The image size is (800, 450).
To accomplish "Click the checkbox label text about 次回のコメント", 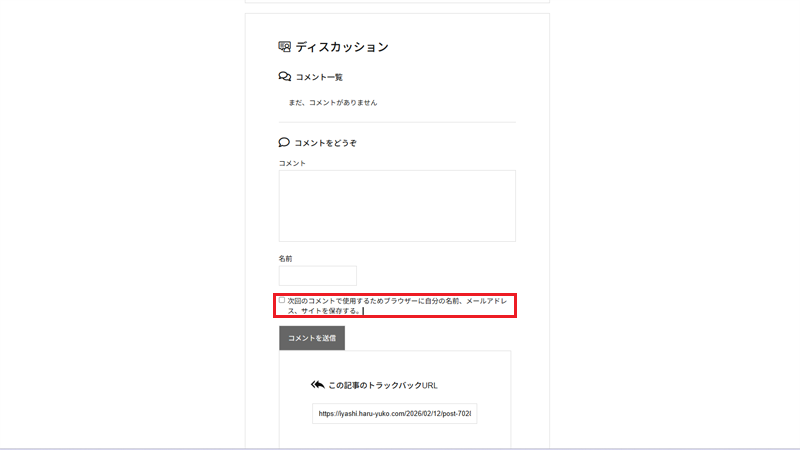I will [400, 300].
